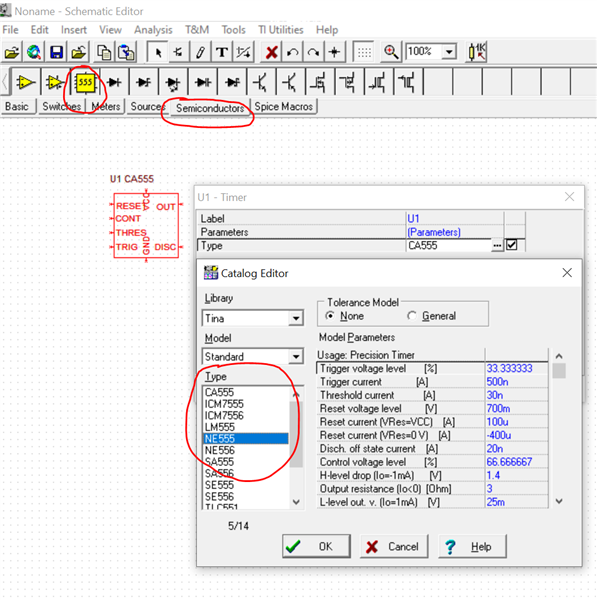Switch to the Basic tab

coord(17,107)
